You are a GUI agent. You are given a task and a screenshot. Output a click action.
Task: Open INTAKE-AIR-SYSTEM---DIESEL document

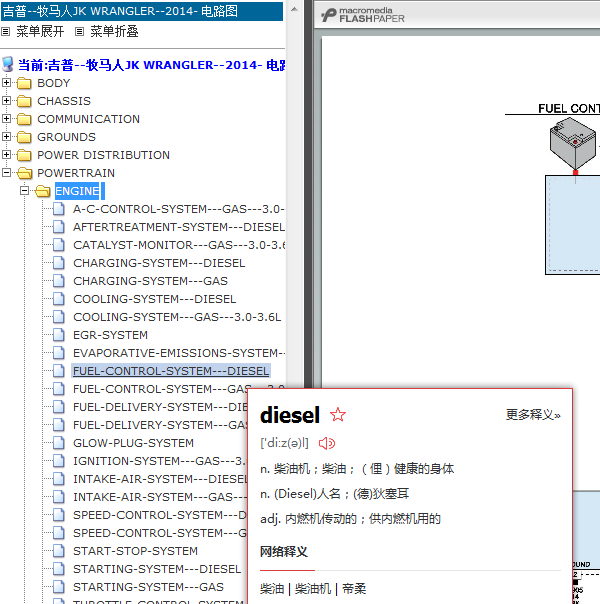point(160,479)
